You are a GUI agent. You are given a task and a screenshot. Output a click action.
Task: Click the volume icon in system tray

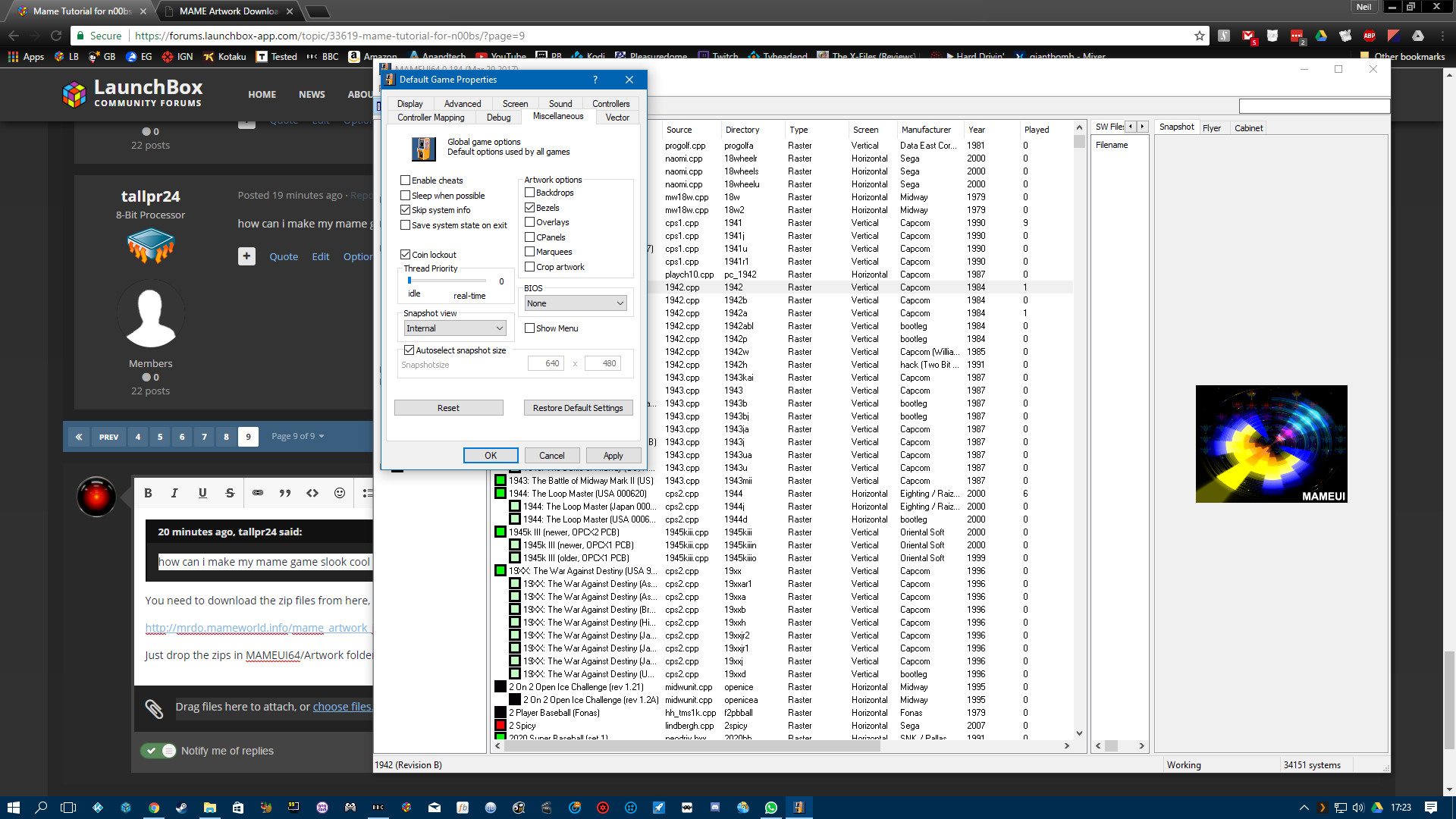[x=1358, y=808]
